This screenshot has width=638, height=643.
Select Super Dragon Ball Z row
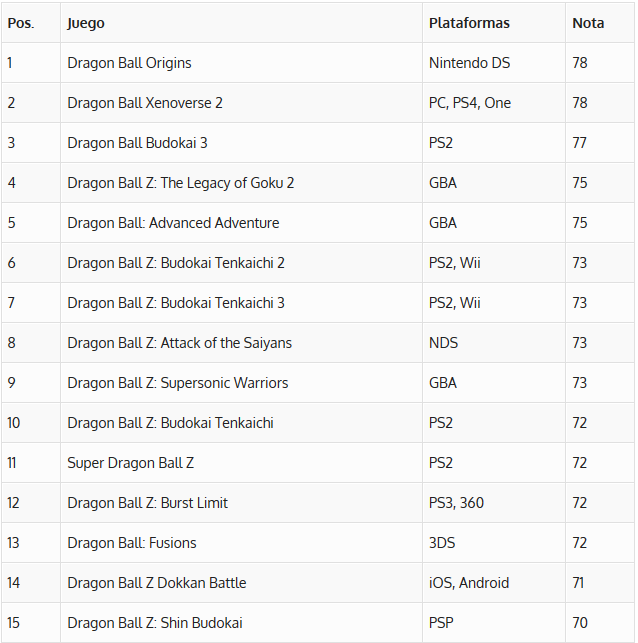[x=131, y=463]
